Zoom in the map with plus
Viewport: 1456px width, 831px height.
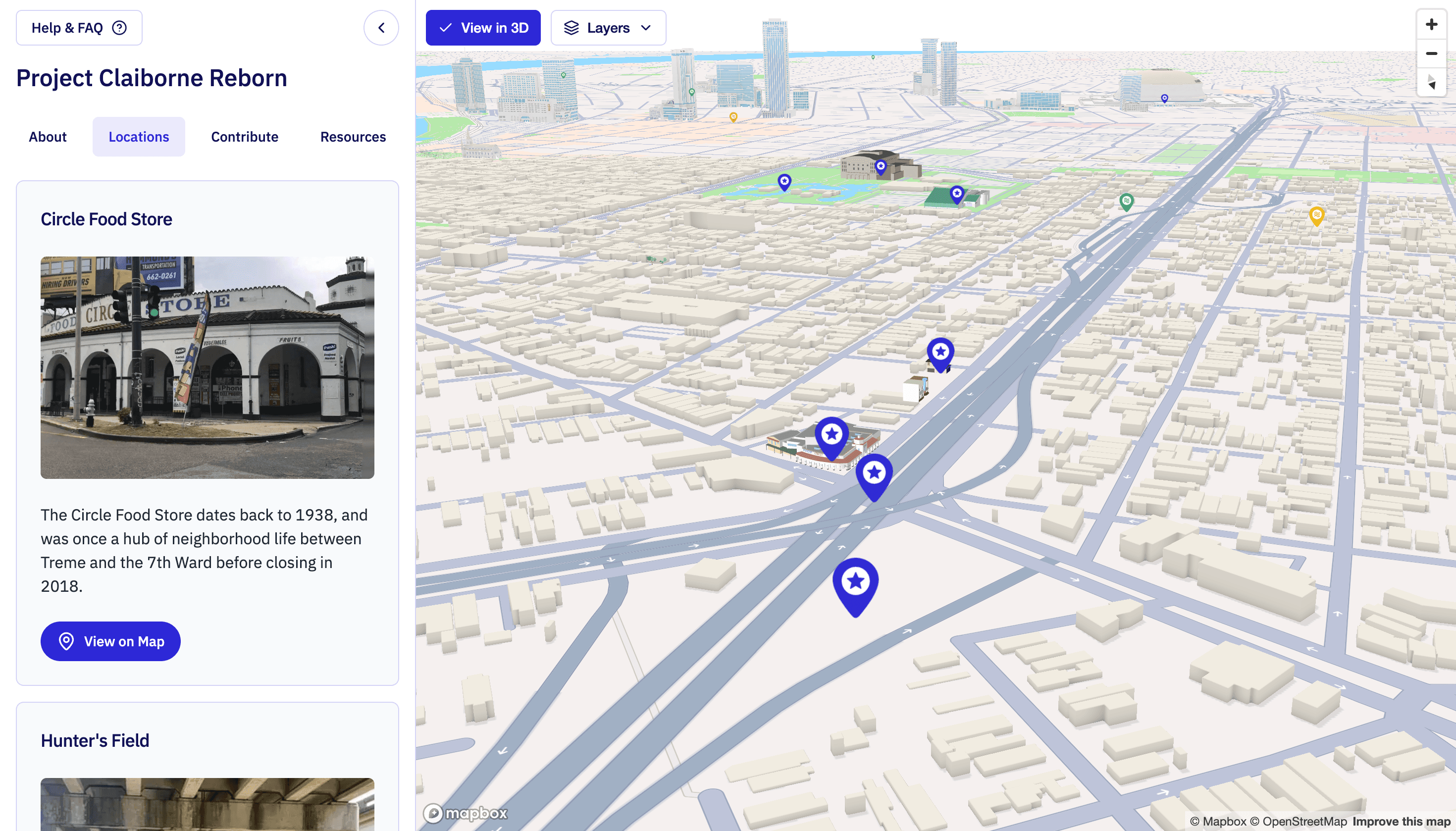coord(1431,25)
